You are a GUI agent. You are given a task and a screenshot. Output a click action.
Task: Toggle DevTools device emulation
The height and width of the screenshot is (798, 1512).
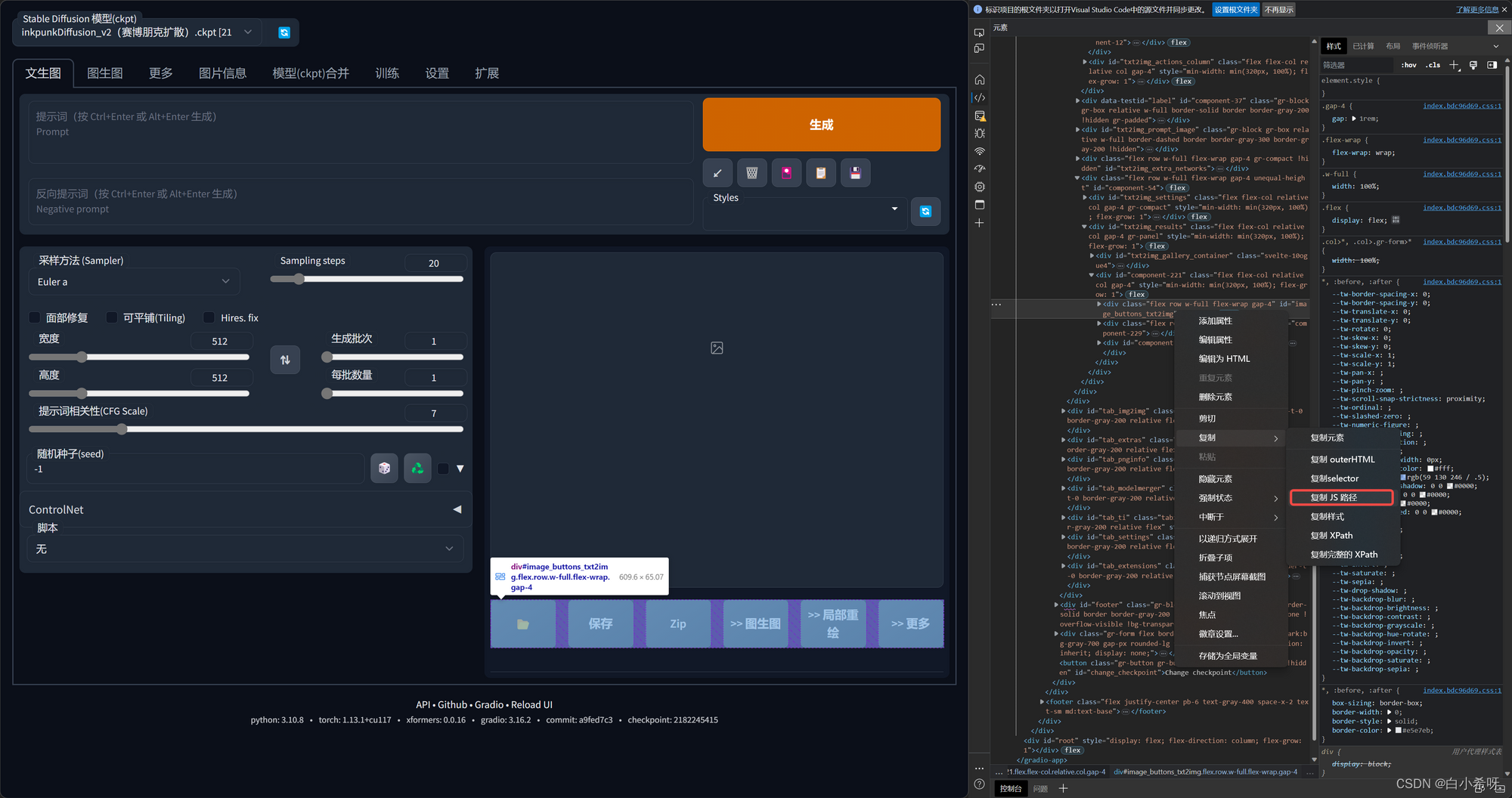979,48
